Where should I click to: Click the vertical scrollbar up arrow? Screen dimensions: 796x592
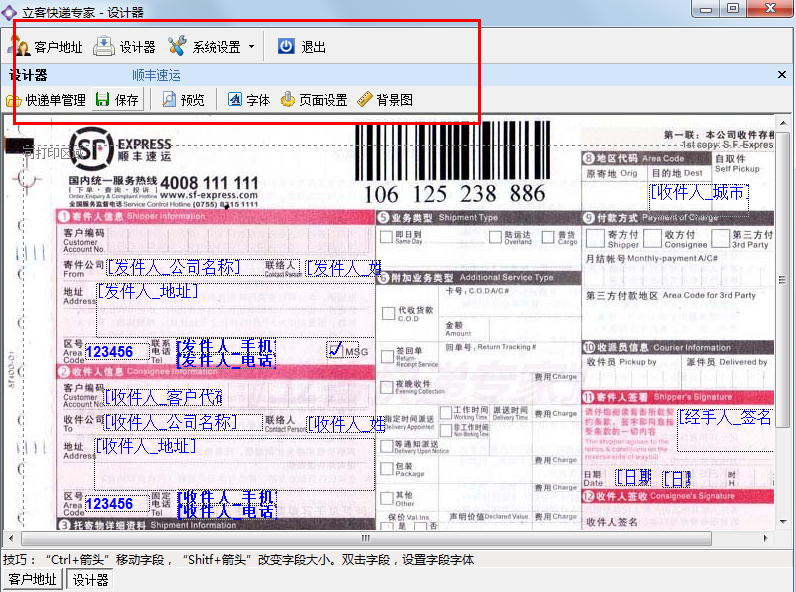click(783, 123)
